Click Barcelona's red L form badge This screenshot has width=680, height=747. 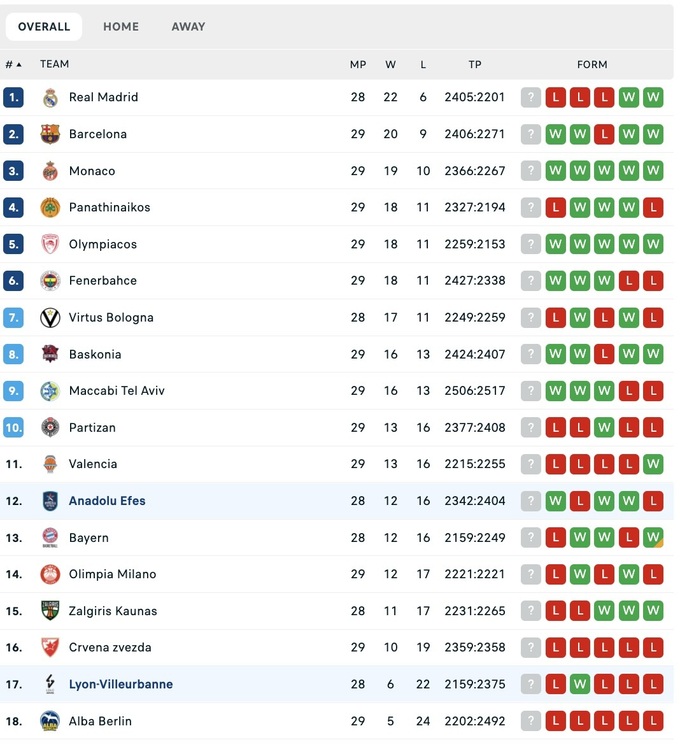pyautogui.click(x=604, y=134)
